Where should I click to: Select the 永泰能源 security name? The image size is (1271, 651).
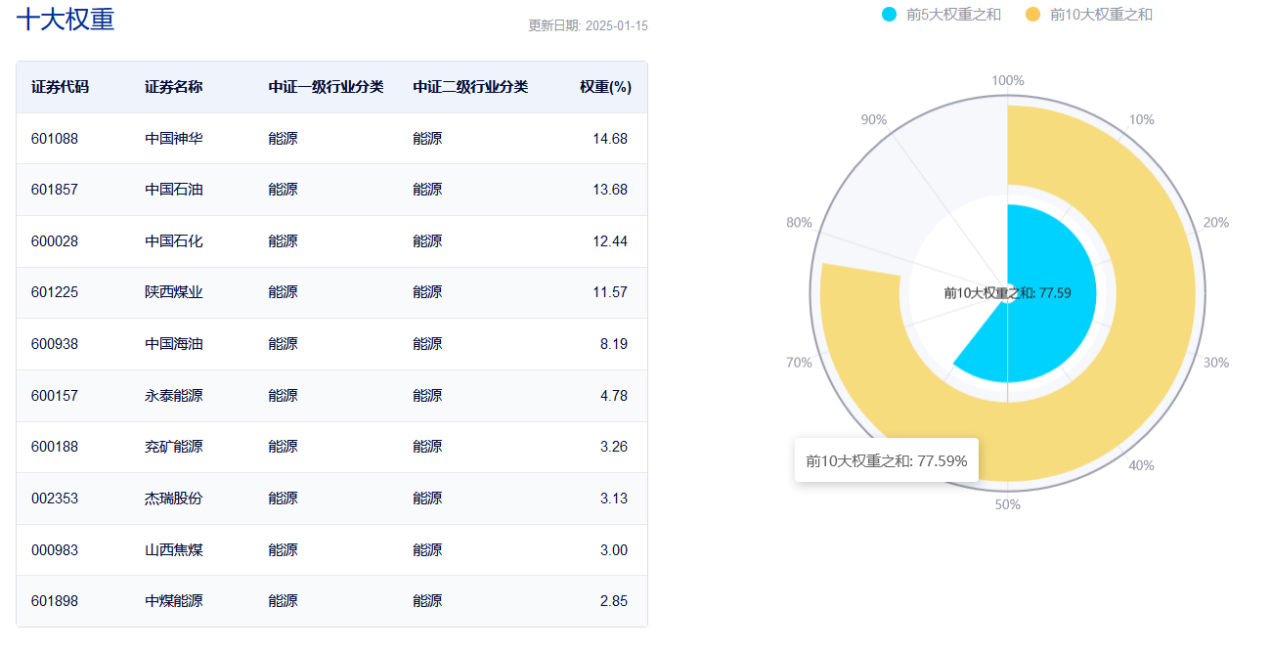pos(174,396)
